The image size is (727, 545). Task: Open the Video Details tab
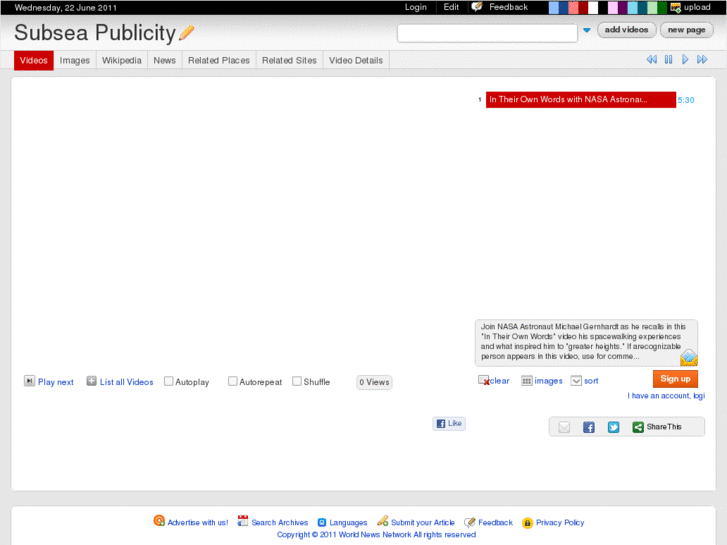[x=356, y=60]
